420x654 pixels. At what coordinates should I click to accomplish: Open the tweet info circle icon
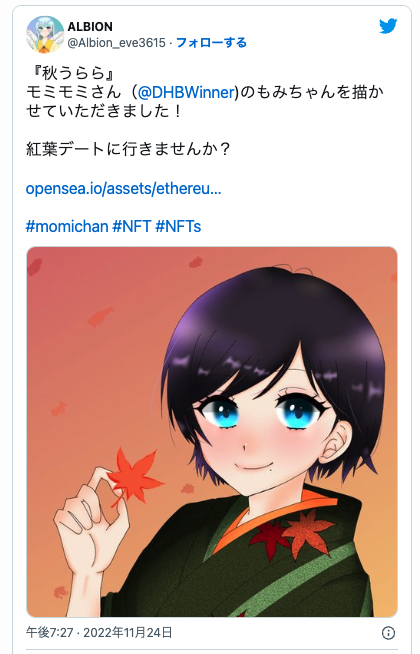click(x=388, y=633)
